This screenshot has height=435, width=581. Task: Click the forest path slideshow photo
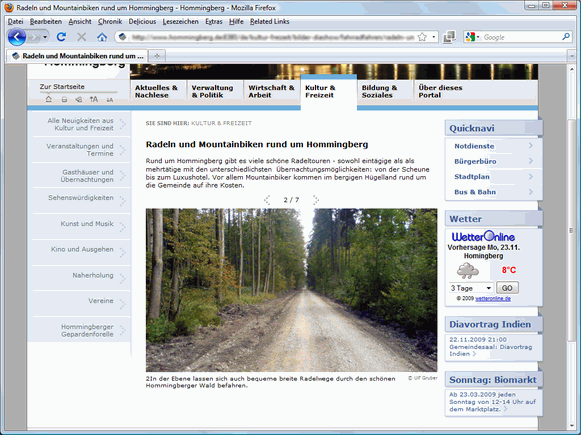291,290
